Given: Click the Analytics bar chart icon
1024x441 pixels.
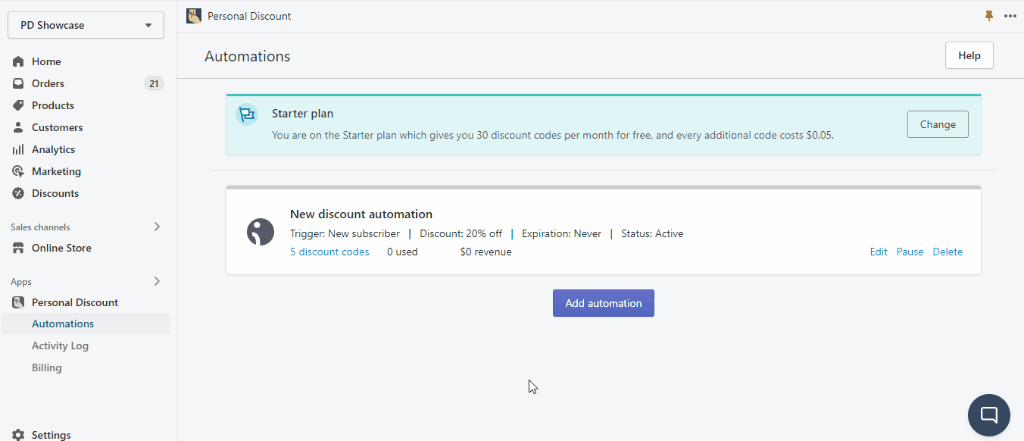Looking at the screenshot, I should pos(18,150).
